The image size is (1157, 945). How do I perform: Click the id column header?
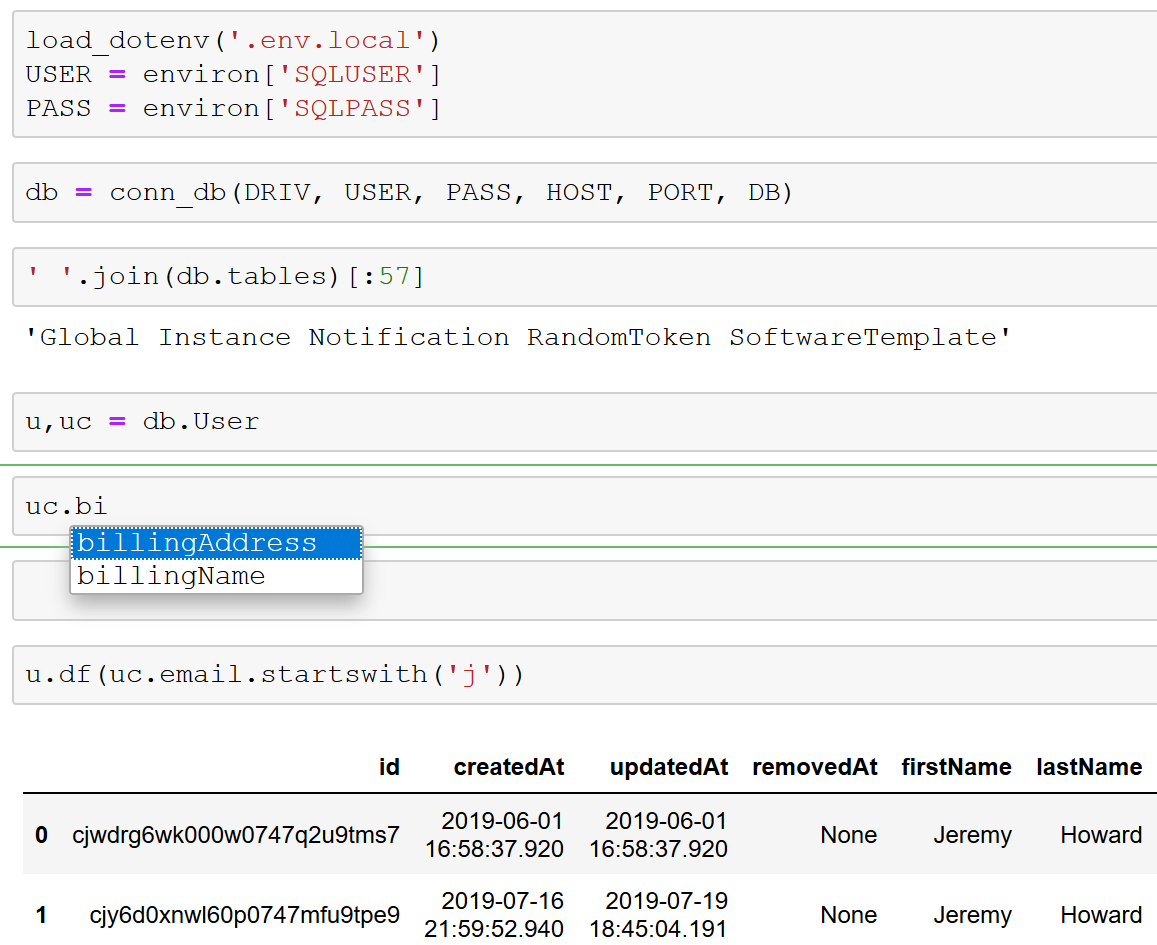point(389,767)
